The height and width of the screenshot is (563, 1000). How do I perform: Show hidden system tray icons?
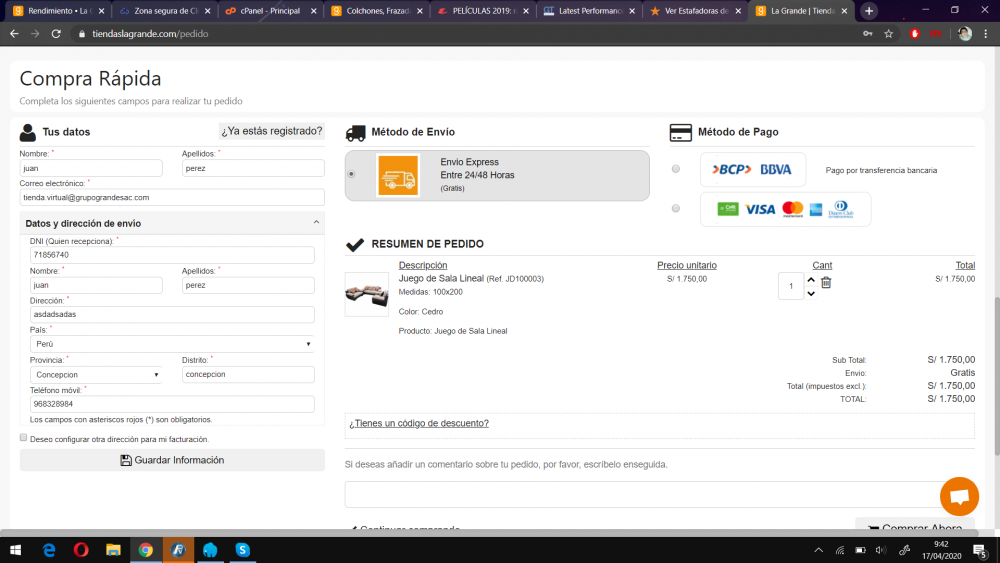pyautogui.click(x=819, y=550)
